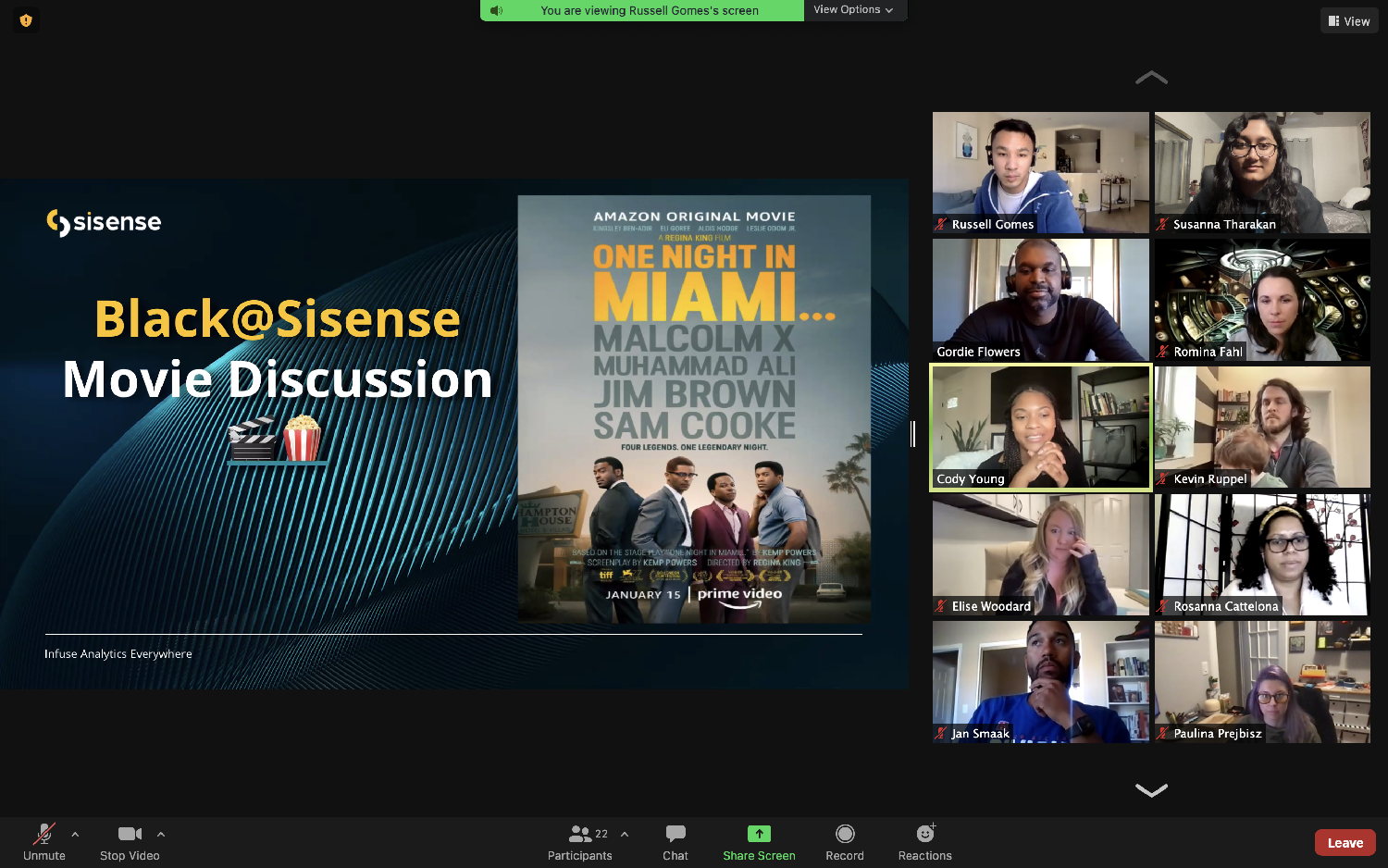Expand the arrow next to Participants
The height and width of the screenshot is (868, 1388).
[625, 834]
